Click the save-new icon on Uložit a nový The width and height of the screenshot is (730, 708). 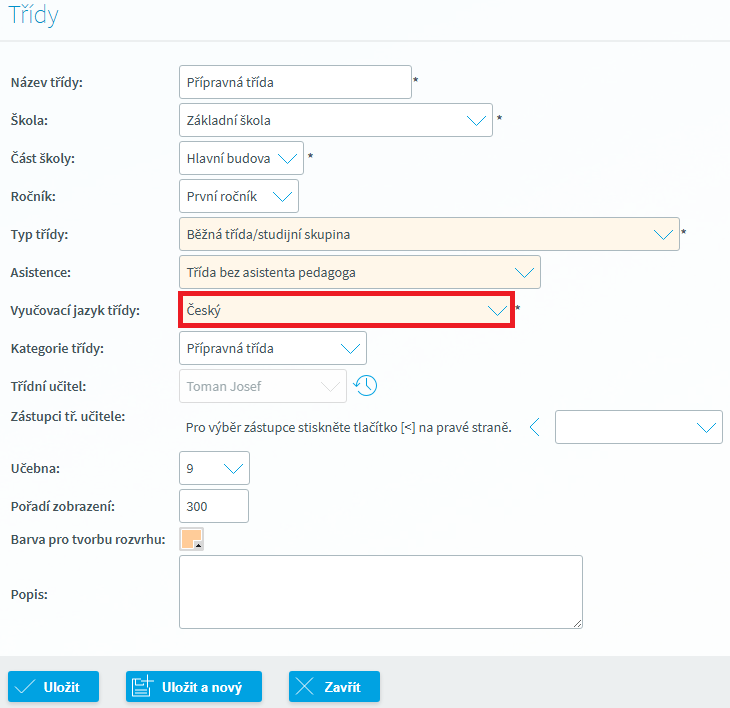145,687
